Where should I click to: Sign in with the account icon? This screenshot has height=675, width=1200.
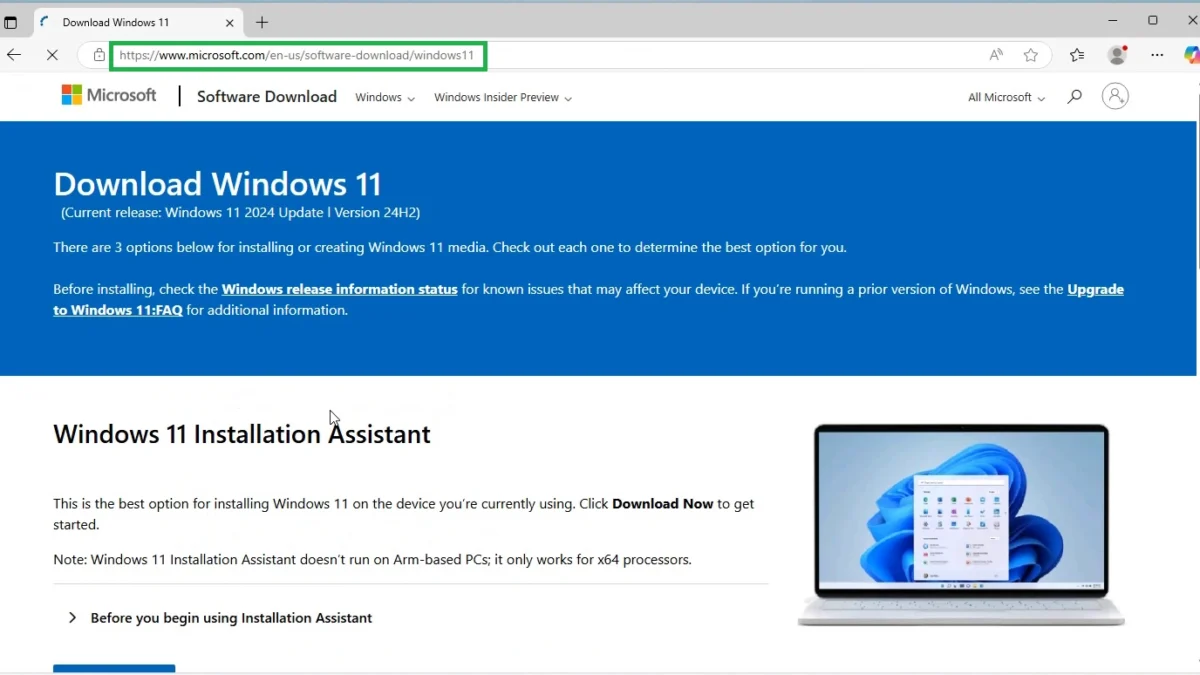click(x=1115, y=96)
